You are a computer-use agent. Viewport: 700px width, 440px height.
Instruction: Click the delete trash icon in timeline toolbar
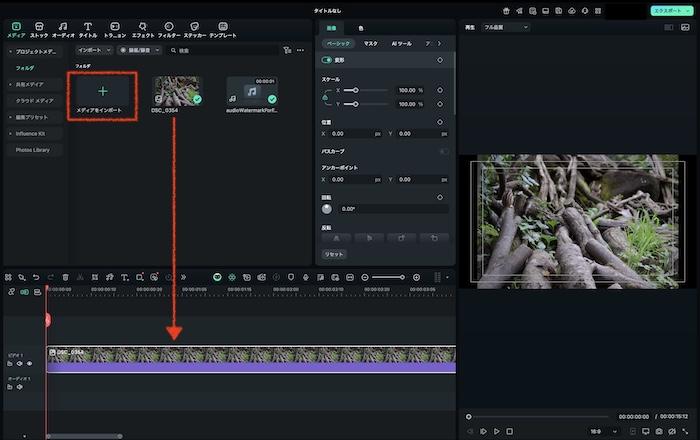[x=65, y=277]
